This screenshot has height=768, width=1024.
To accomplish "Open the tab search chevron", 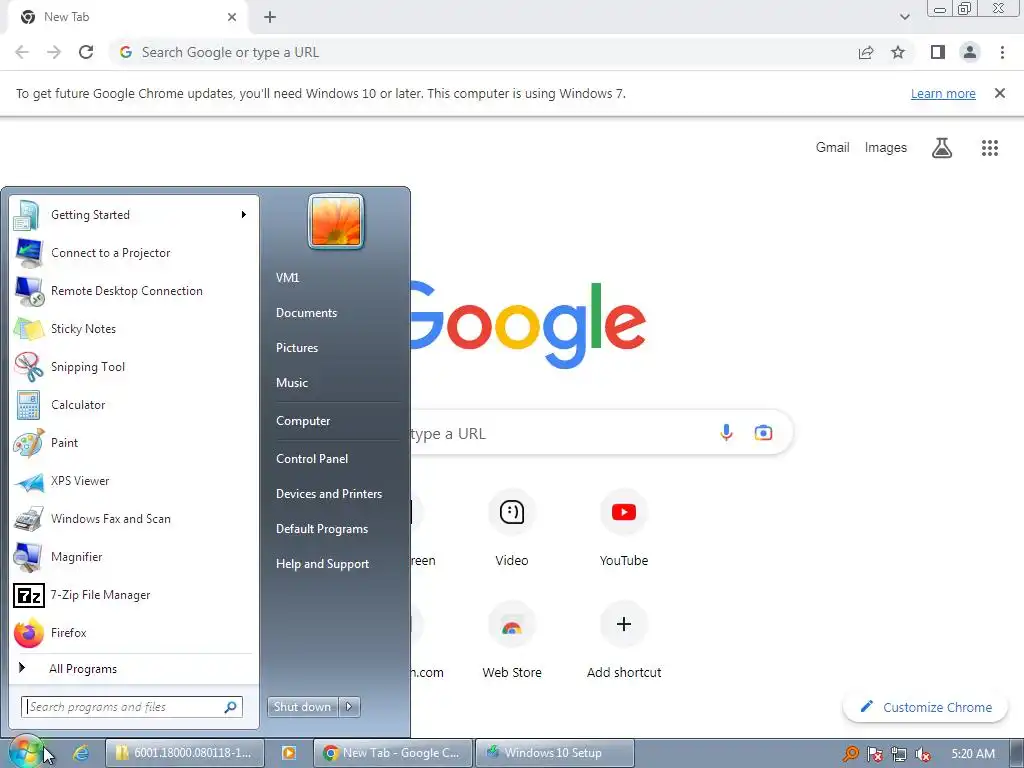I will [x=904, y=17].
